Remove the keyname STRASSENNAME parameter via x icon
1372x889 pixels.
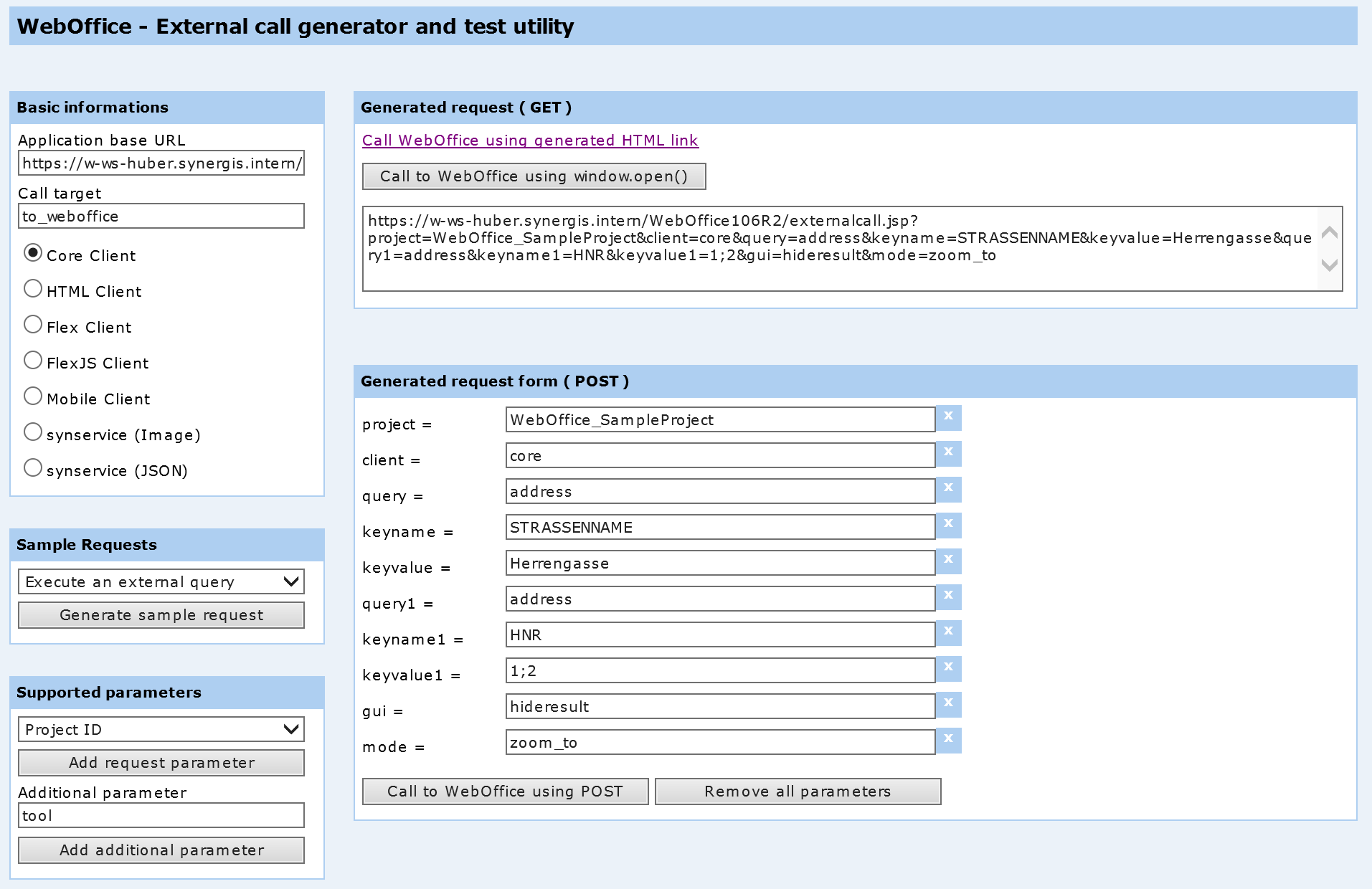pos(948,526)
